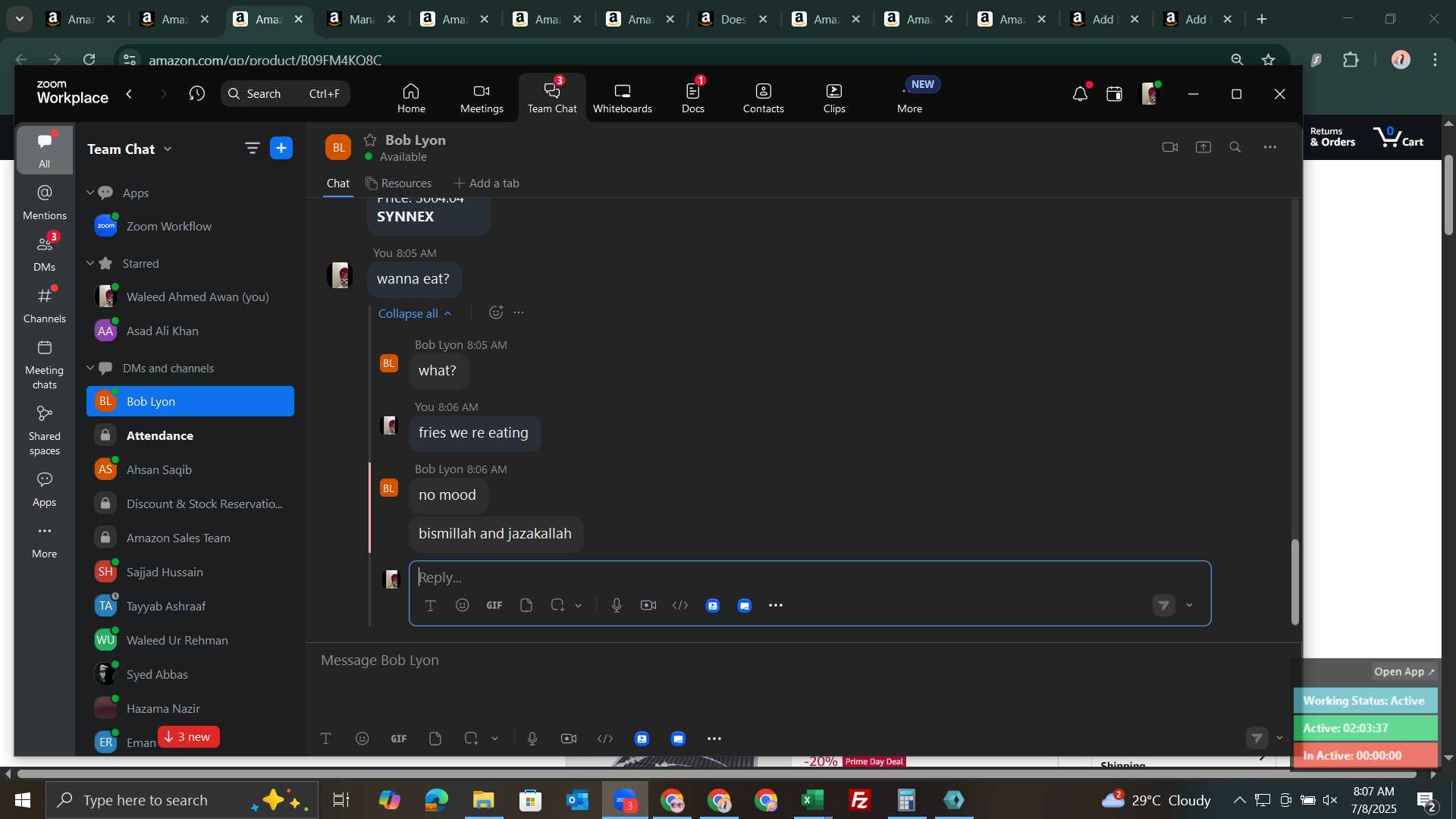Open the More menu with NEW badge
This screenshot has width=1456, height=819.
(910, 98)
